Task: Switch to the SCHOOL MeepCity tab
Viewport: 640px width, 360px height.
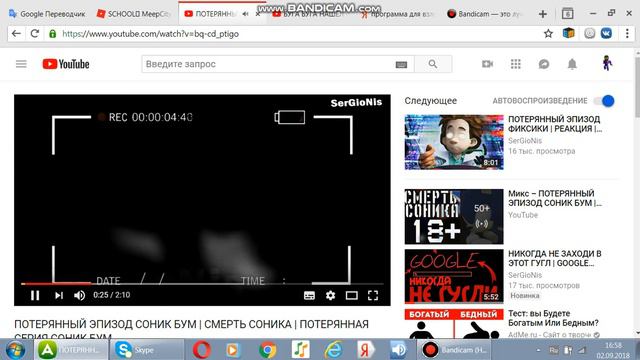Action: 133,14
